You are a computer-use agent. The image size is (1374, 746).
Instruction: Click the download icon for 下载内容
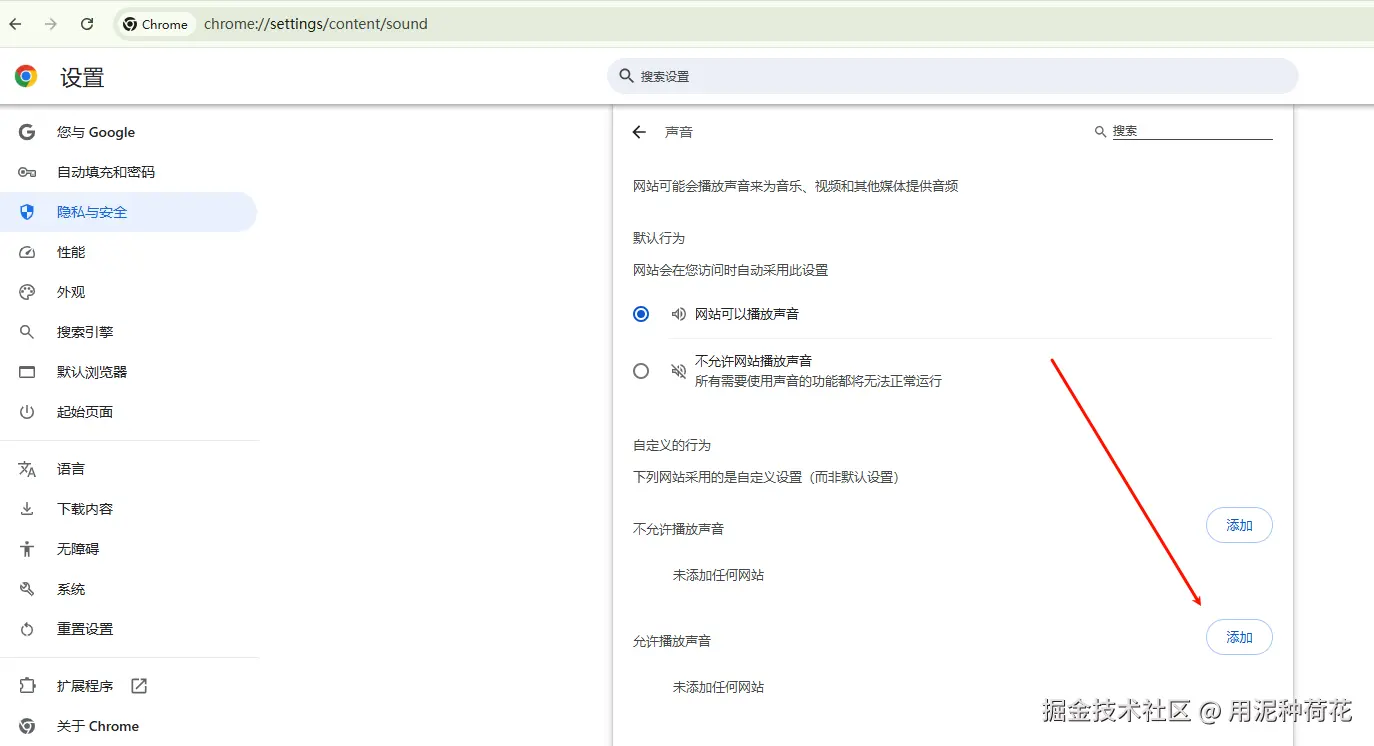(x=27, y=509)
